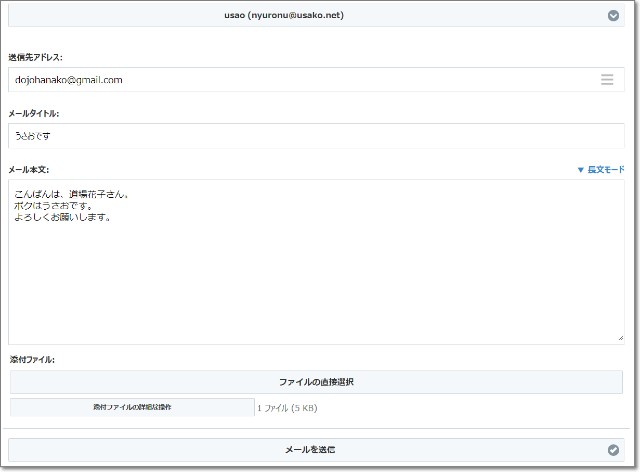Click the メールタイトル label

pos(34,113)
